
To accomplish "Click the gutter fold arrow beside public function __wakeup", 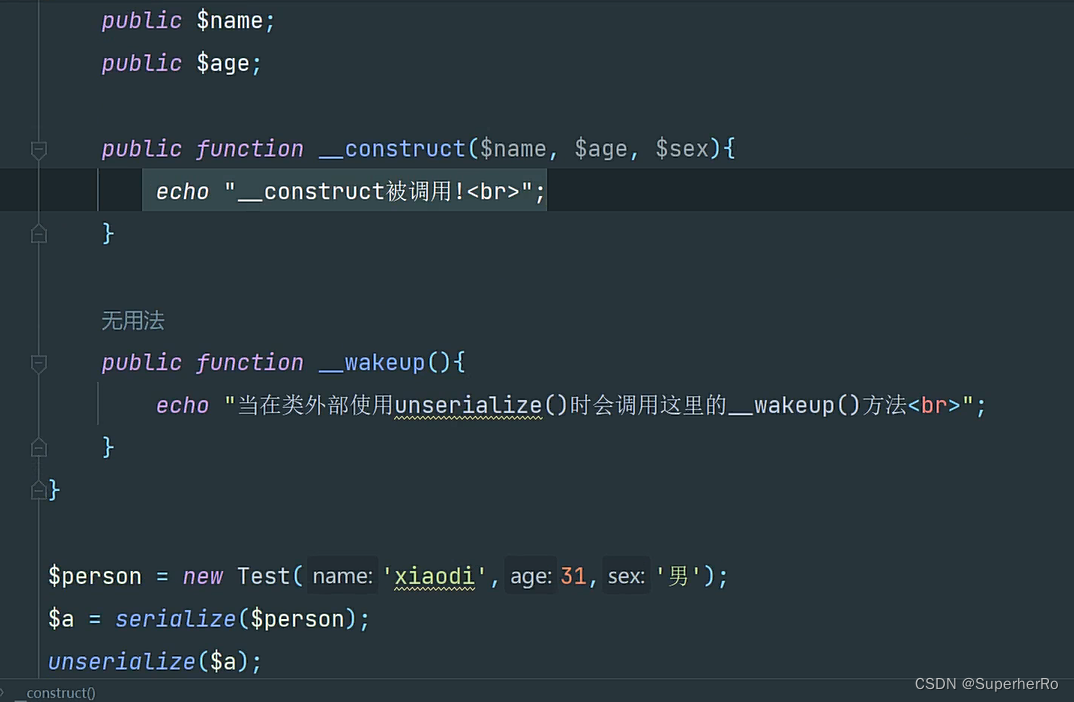I will pos(38,362).
